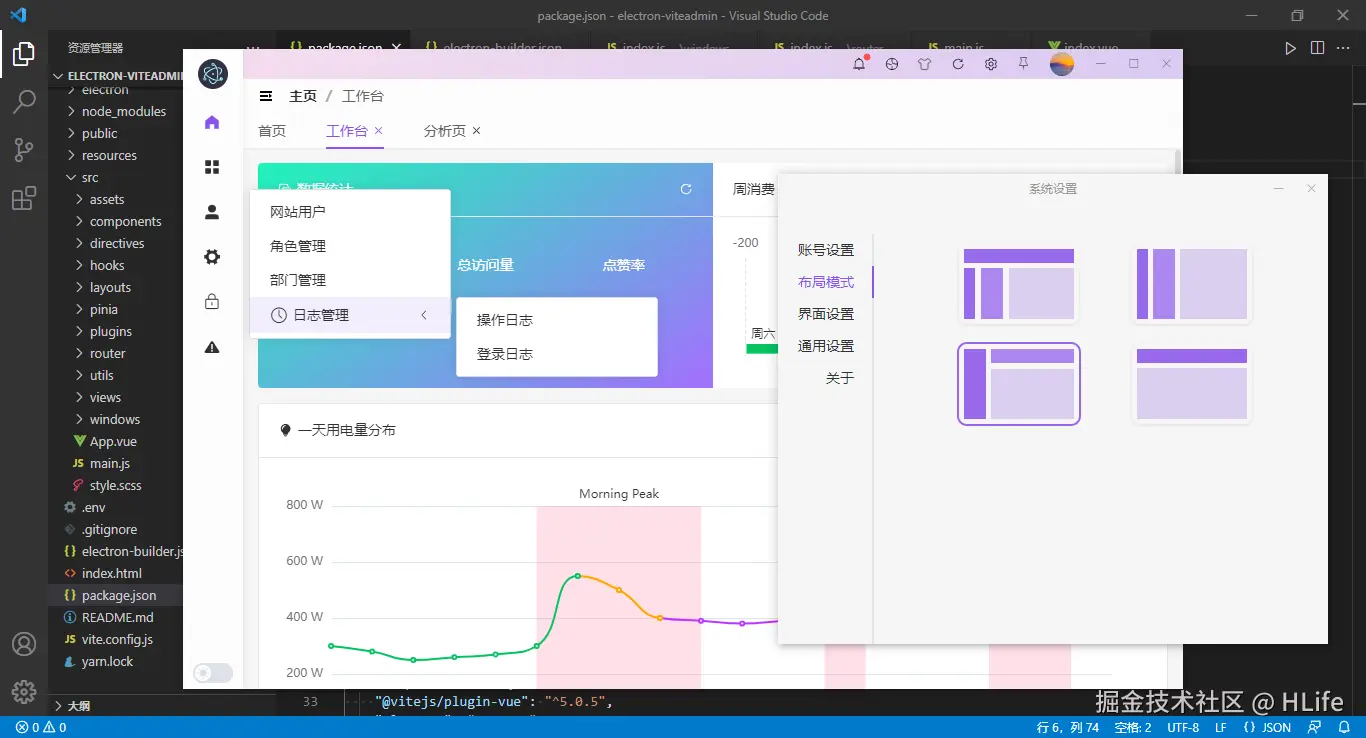1366x738 pixels.
Task: Click the pin icon in admin top bar
Action: coord(1024,64)
